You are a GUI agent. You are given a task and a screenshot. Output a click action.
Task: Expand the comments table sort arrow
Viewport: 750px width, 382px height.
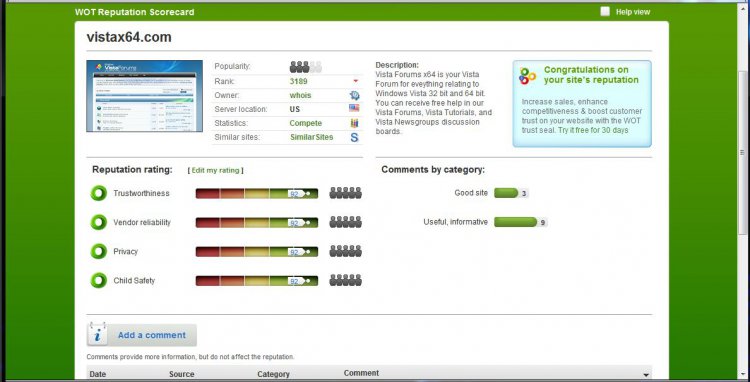[x=646, y=375]
